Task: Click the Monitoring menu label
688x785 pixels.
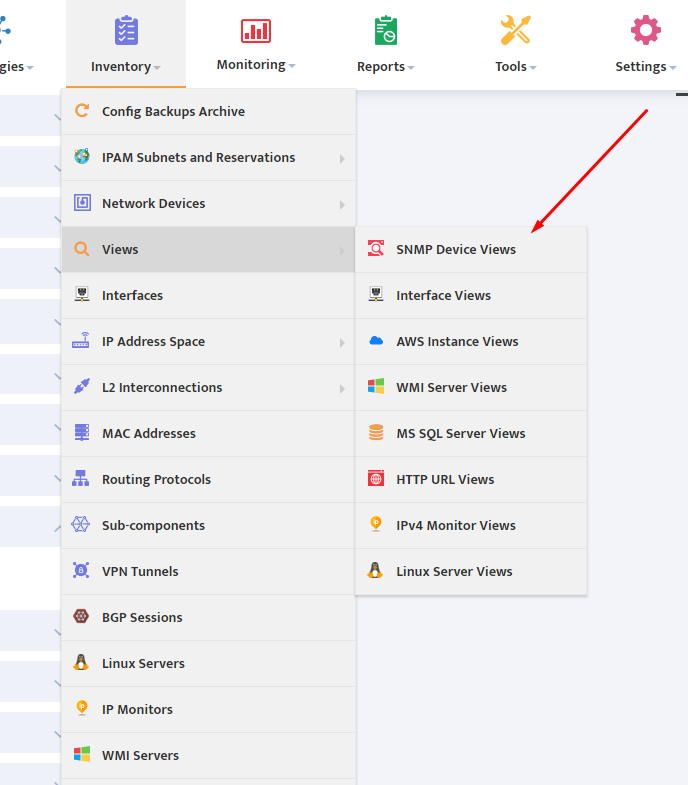Action: click(x=251, y=65)
